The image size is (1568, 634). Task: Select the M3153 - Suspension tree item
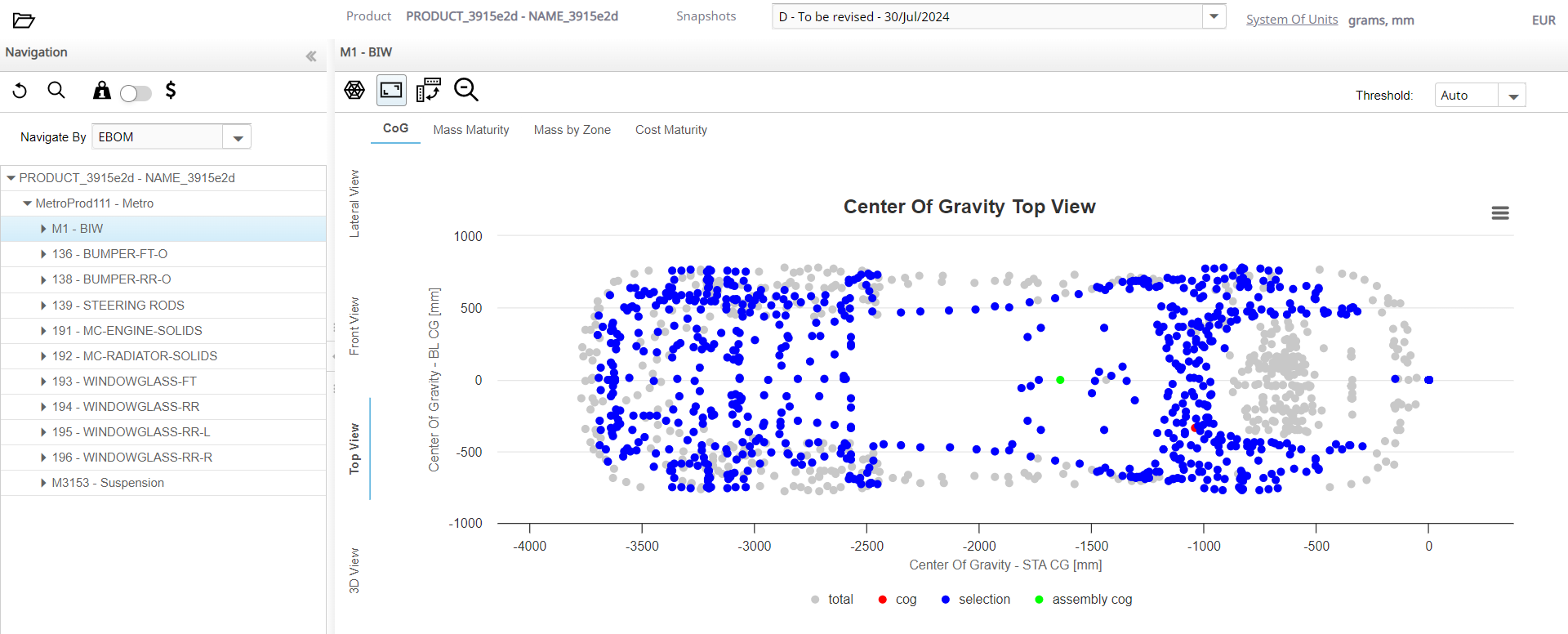[x=108, y=483]
